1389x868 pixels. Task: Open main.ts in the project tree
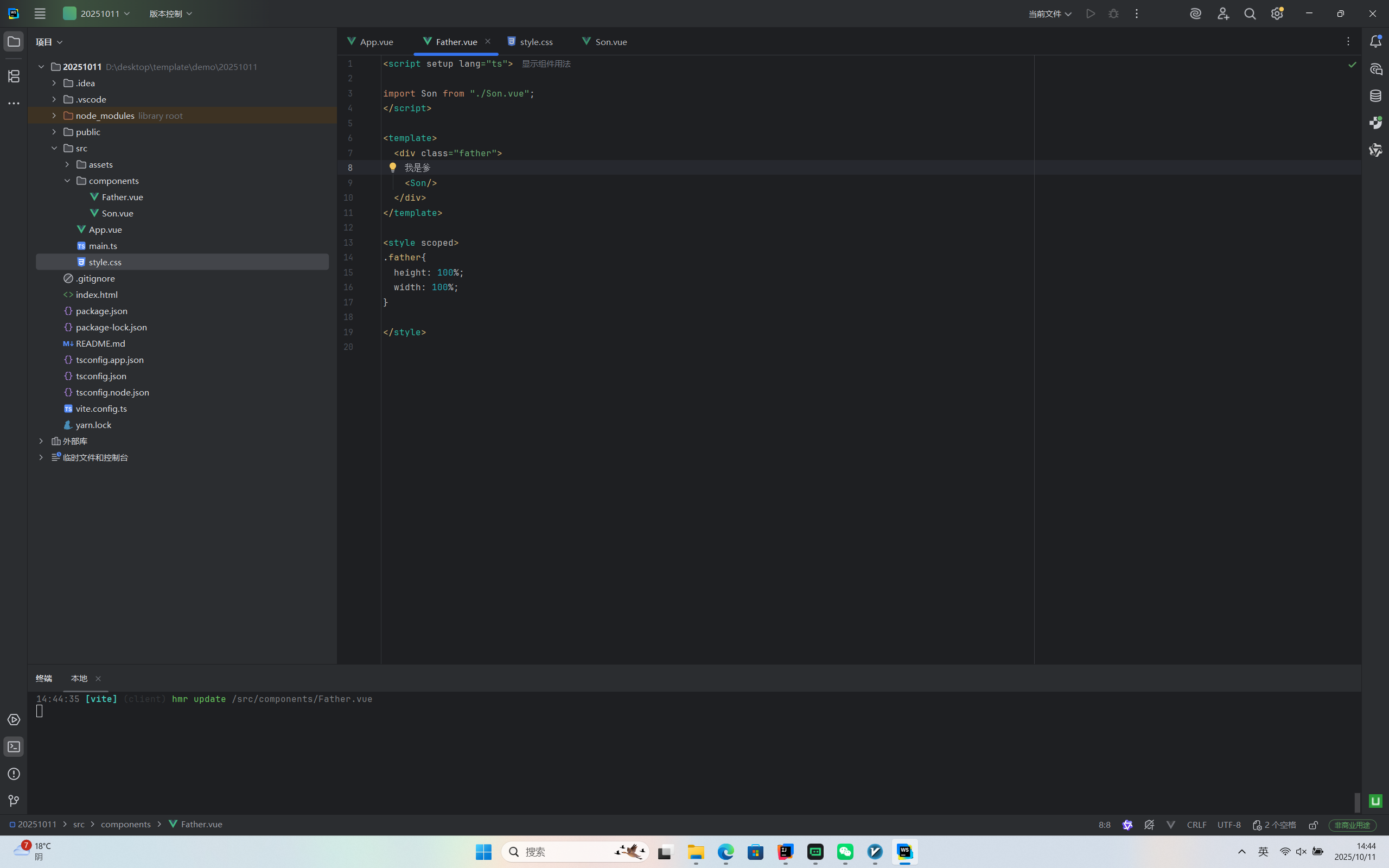[x=103, y=246]
